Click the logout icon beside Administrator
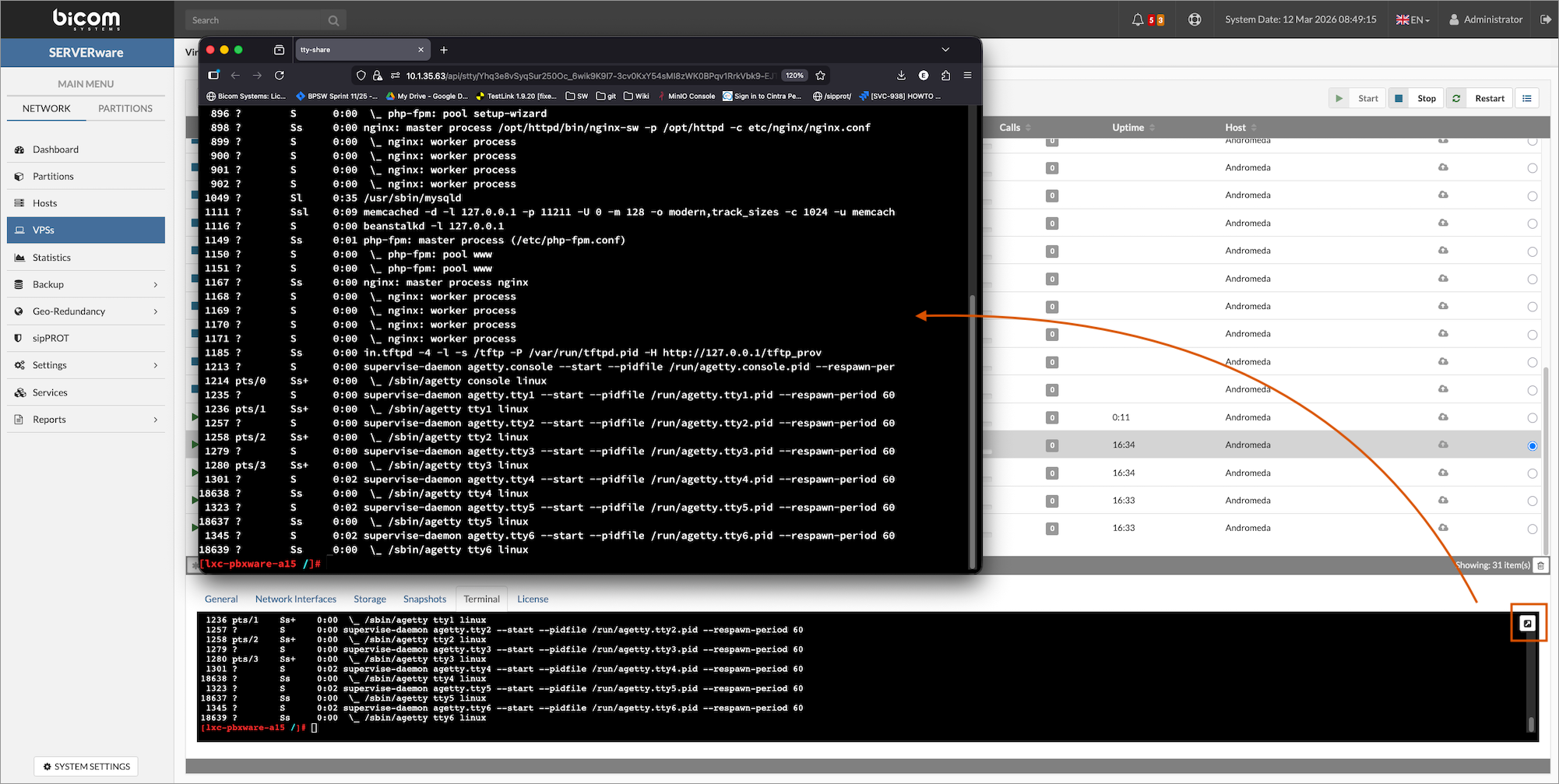 (x=1546, y=19)
